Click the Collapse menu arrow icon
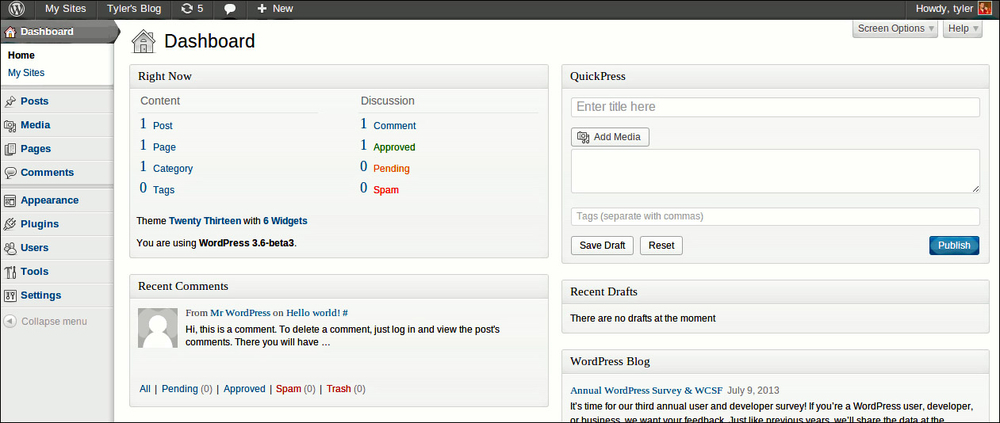The image size is (1000, 423). click(10, 322)
